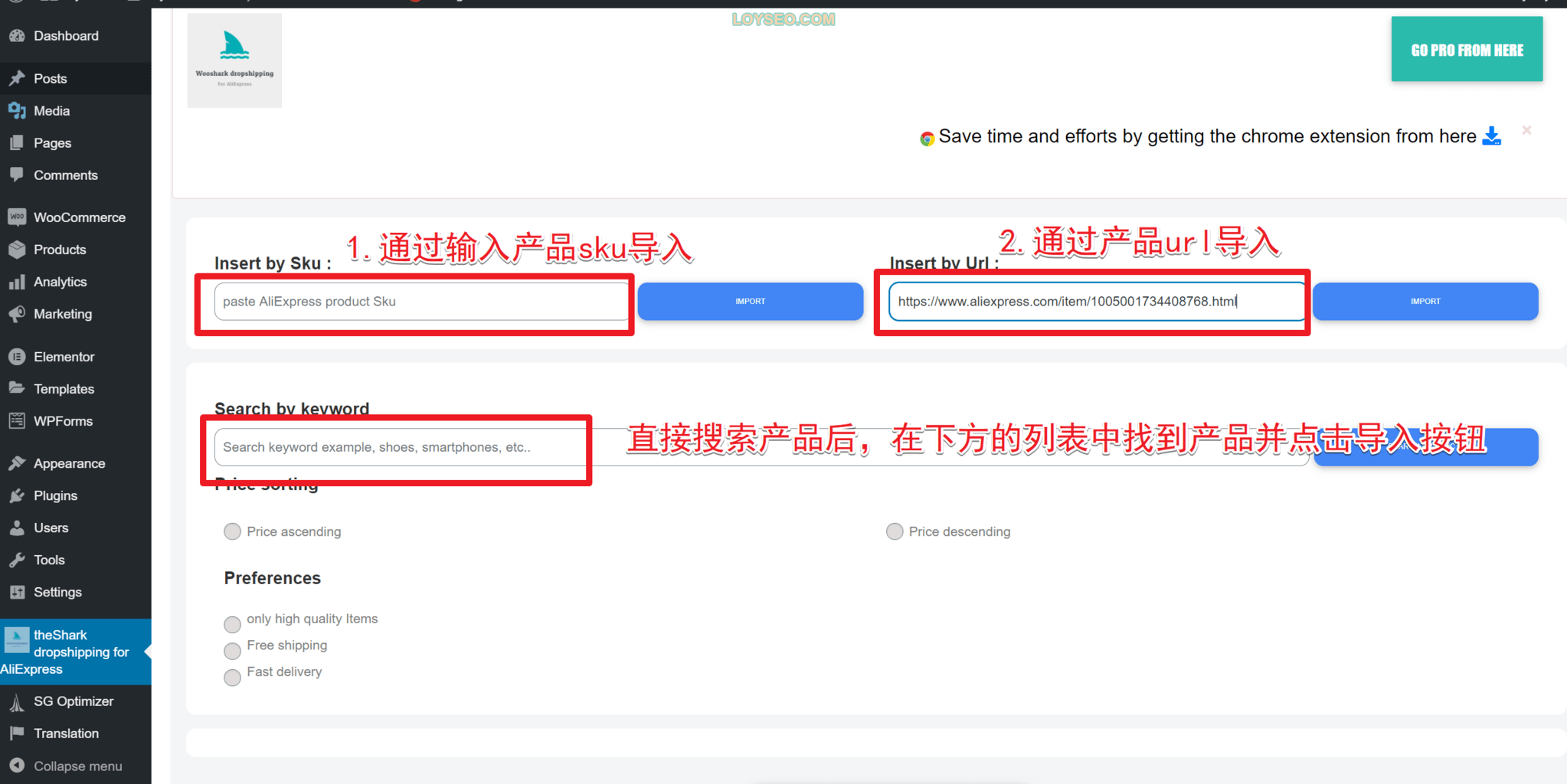Open Appearance menu item

[76, 463]
